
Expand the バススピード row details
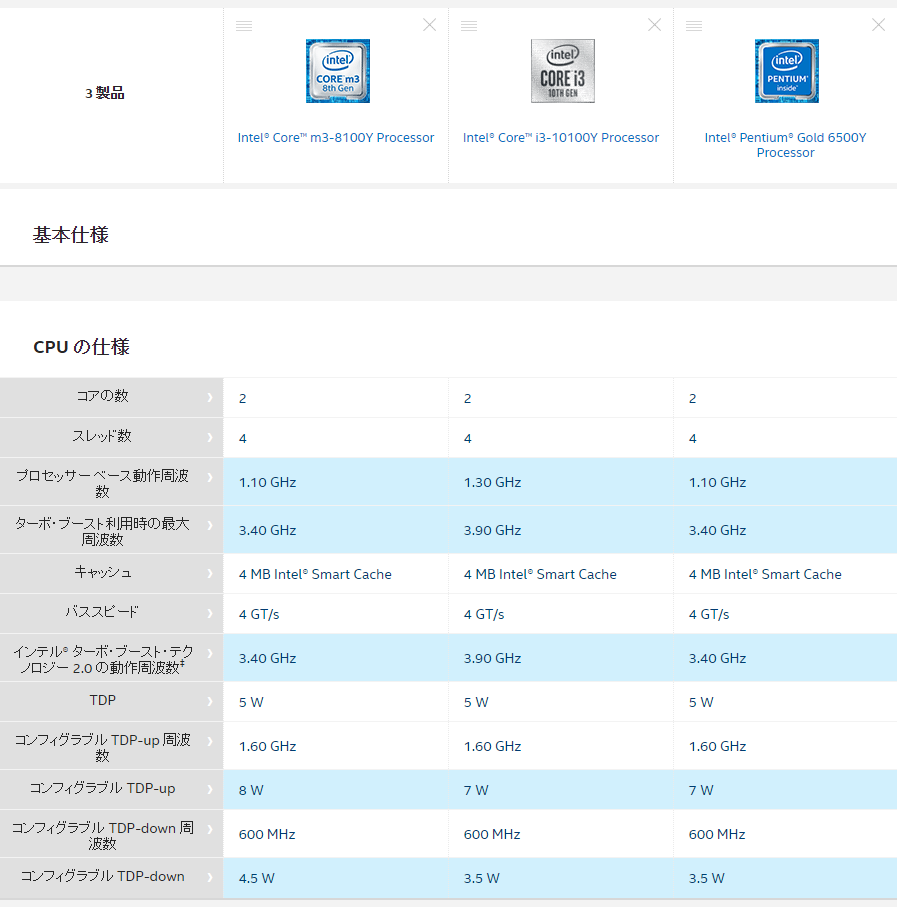coord(210,614)
